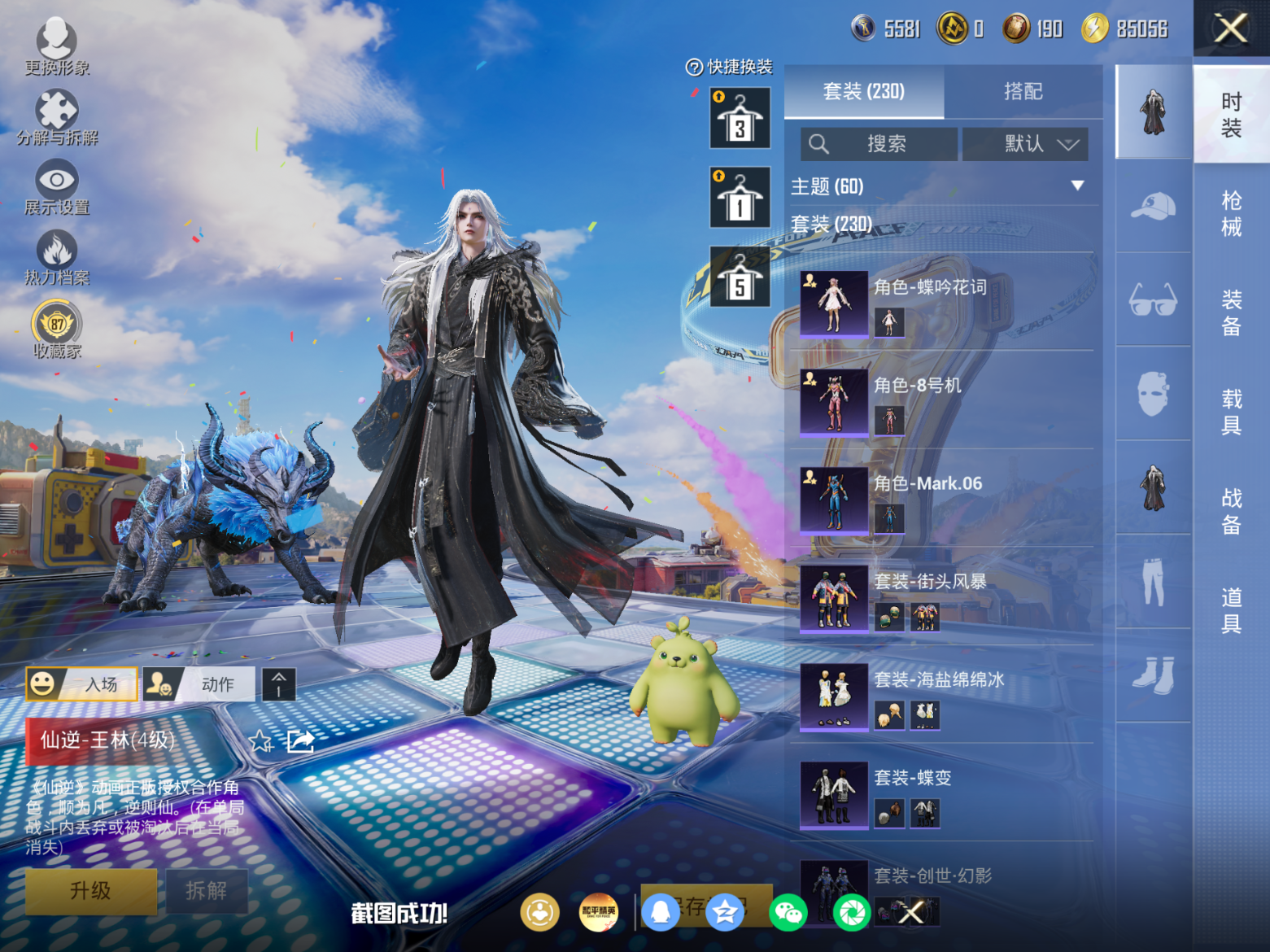1270x952 pixels.
Task: Click the small piece icon under 角色-蝶吟花词
Action: click(x=889, y=322)
